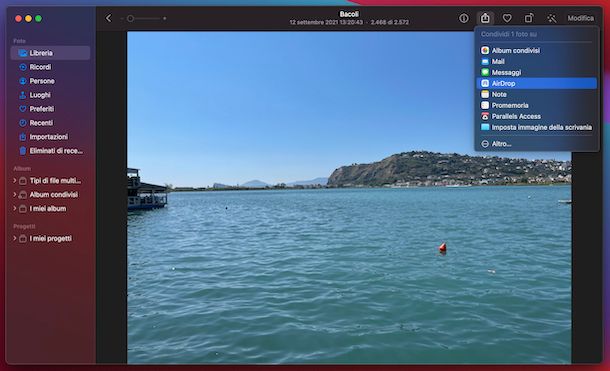Open Libreria in the sidebar
The image size is (610, 371).
coord(50,53)
